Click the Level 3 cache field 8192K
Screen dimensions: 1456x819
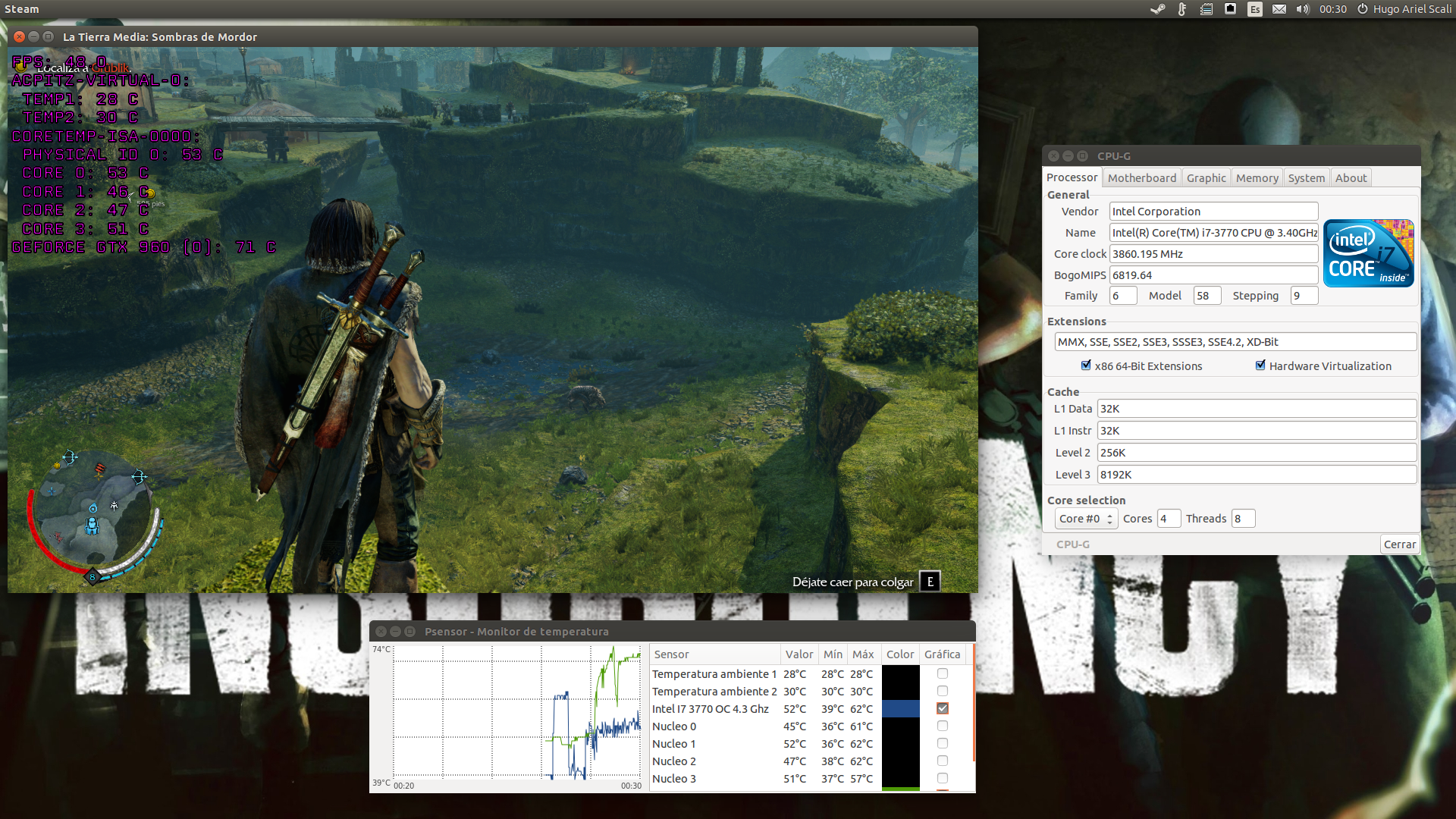(1257, 475)
